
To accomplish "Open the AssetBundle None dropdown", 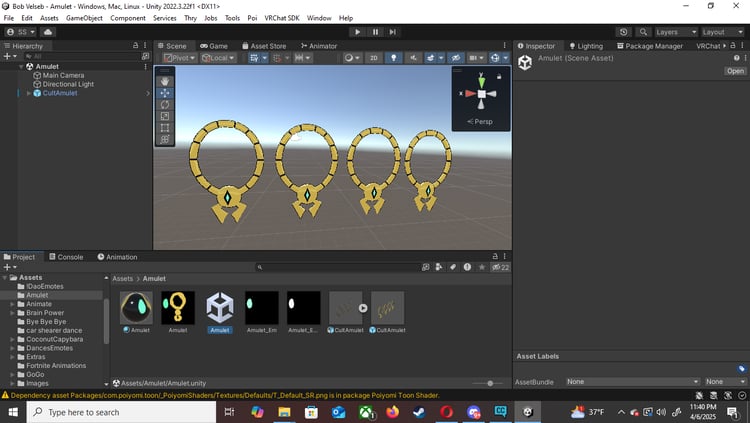I will (632, 381).
